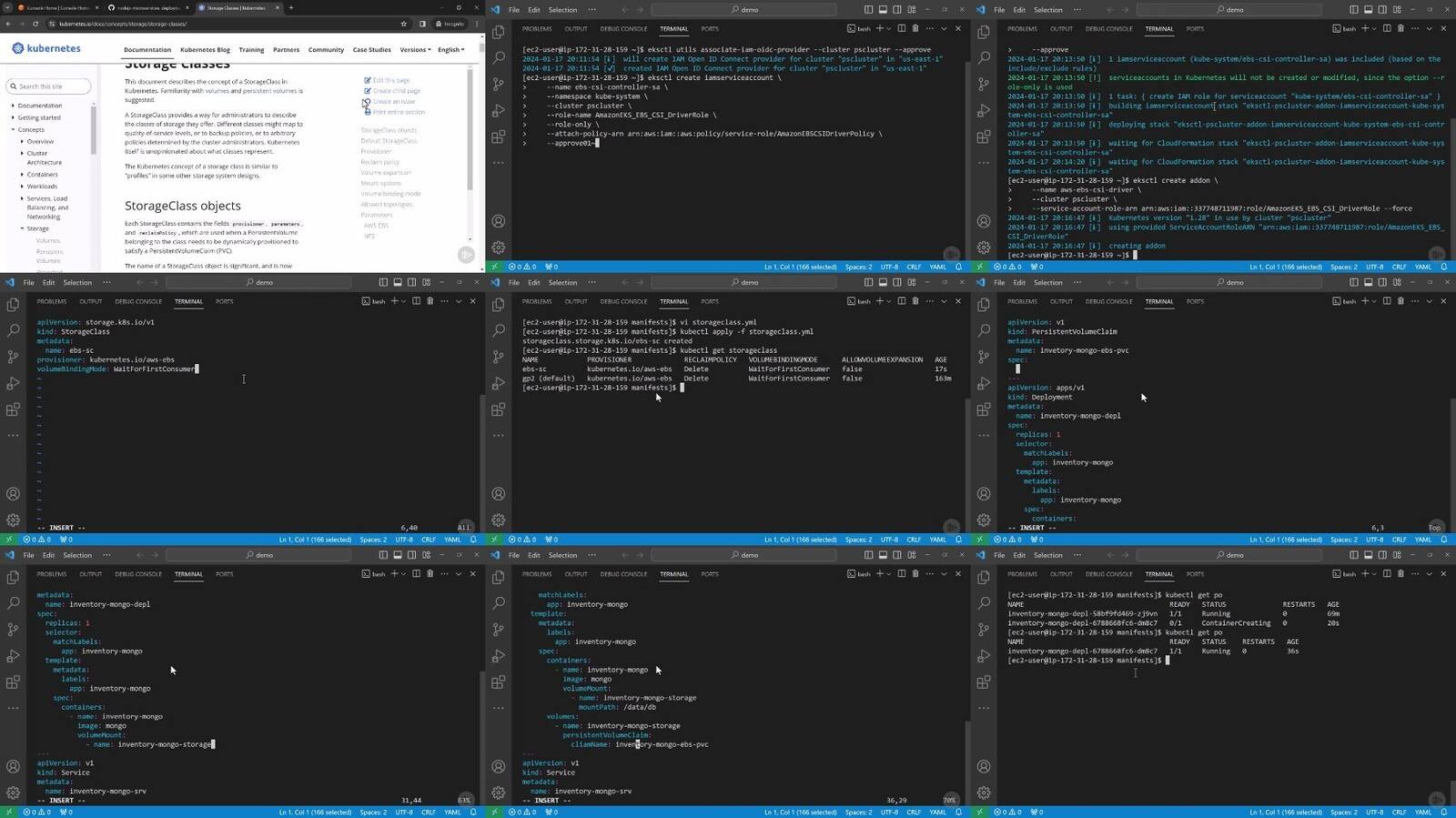The width and height of the screenshot is (1456, 818).
Task: Click demo command search box in kubectl get po window
Action: click(x=1228, y=554)
